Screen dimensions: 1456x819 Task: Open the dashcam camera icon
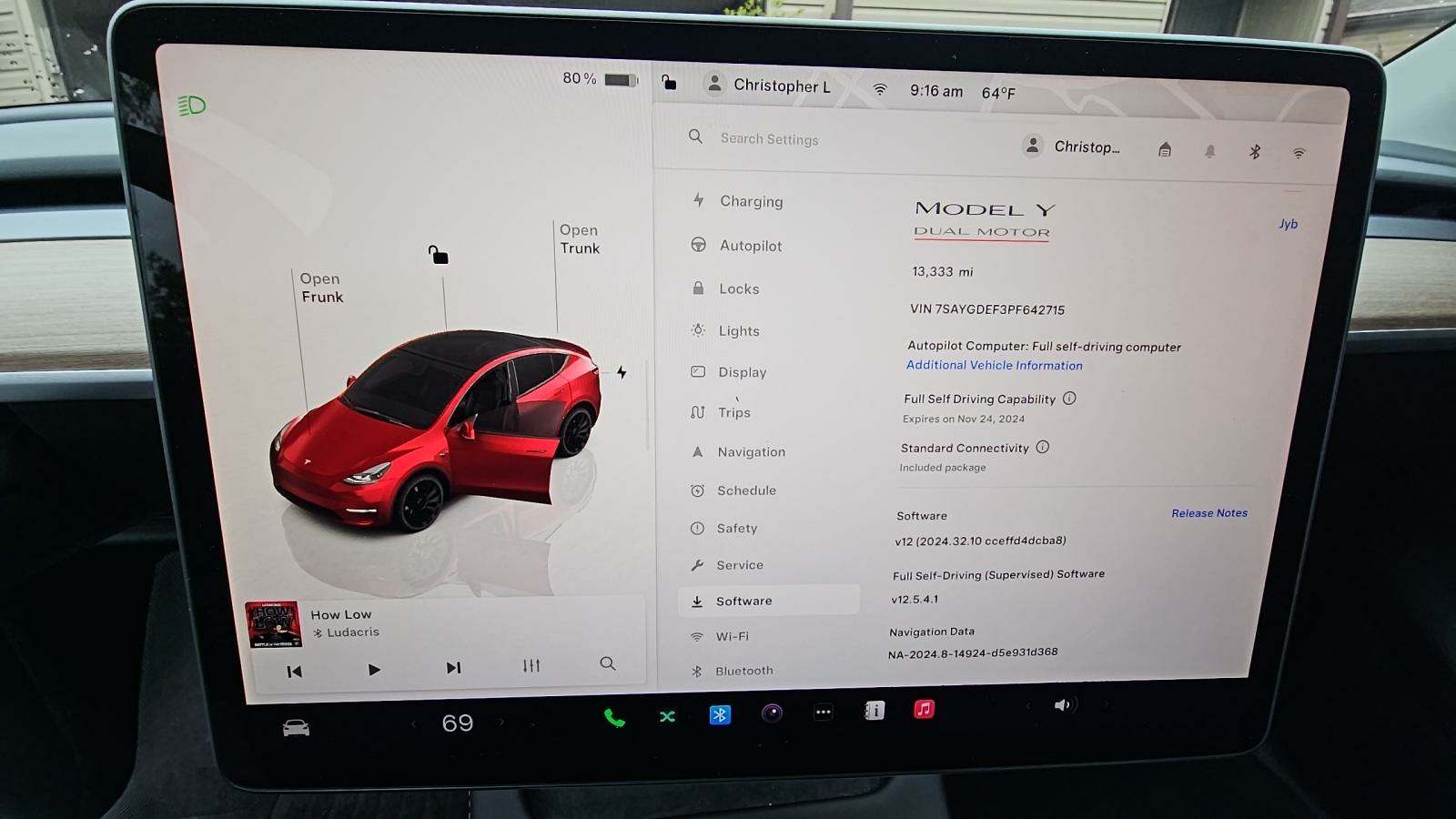pyautogui.click(x=772, y=713)
